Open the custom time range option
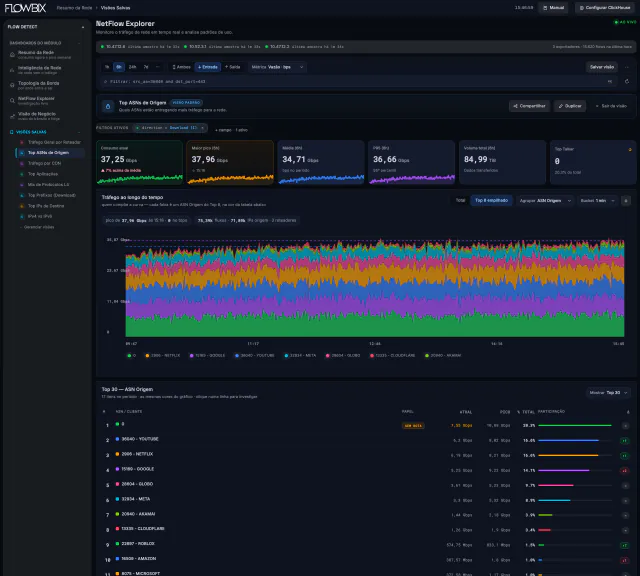640x576 pixels. tap(158, 67)
